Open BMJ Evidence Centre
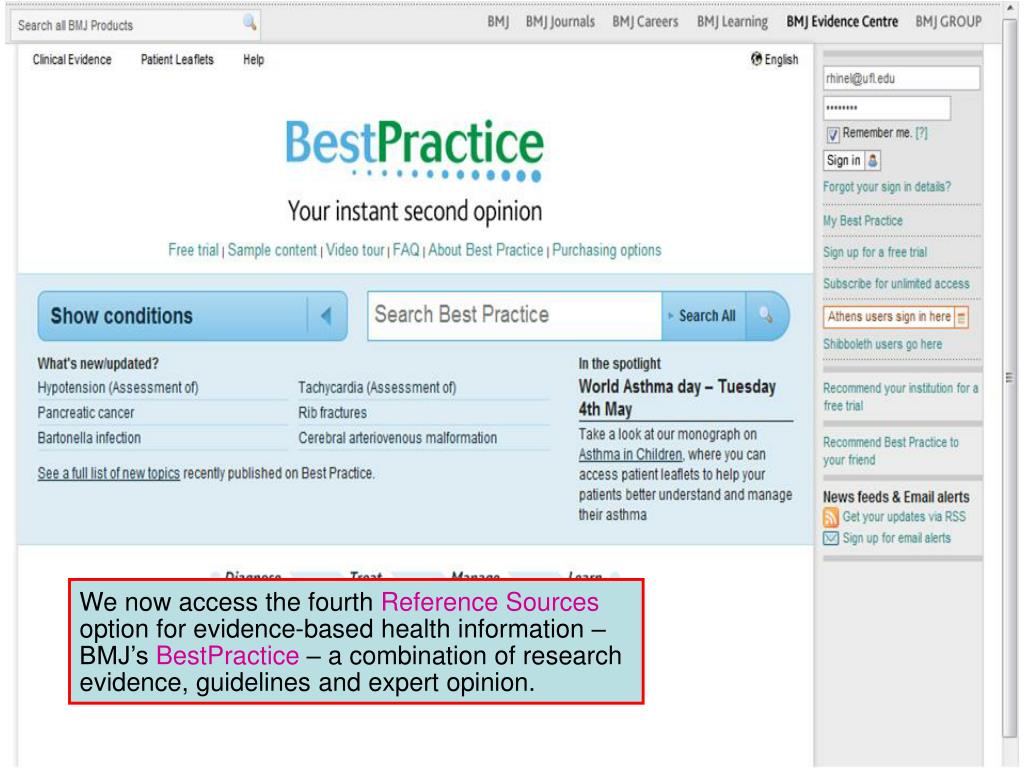This screenshot has height=768, width=1024. coord(842,22)
